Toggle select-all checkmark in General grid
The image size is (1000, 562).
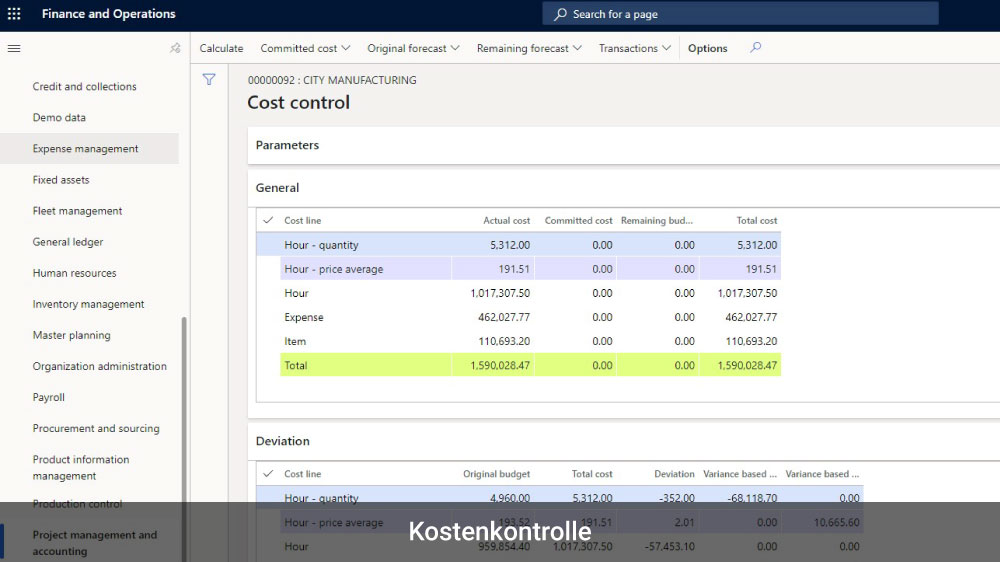coord(268,220)
